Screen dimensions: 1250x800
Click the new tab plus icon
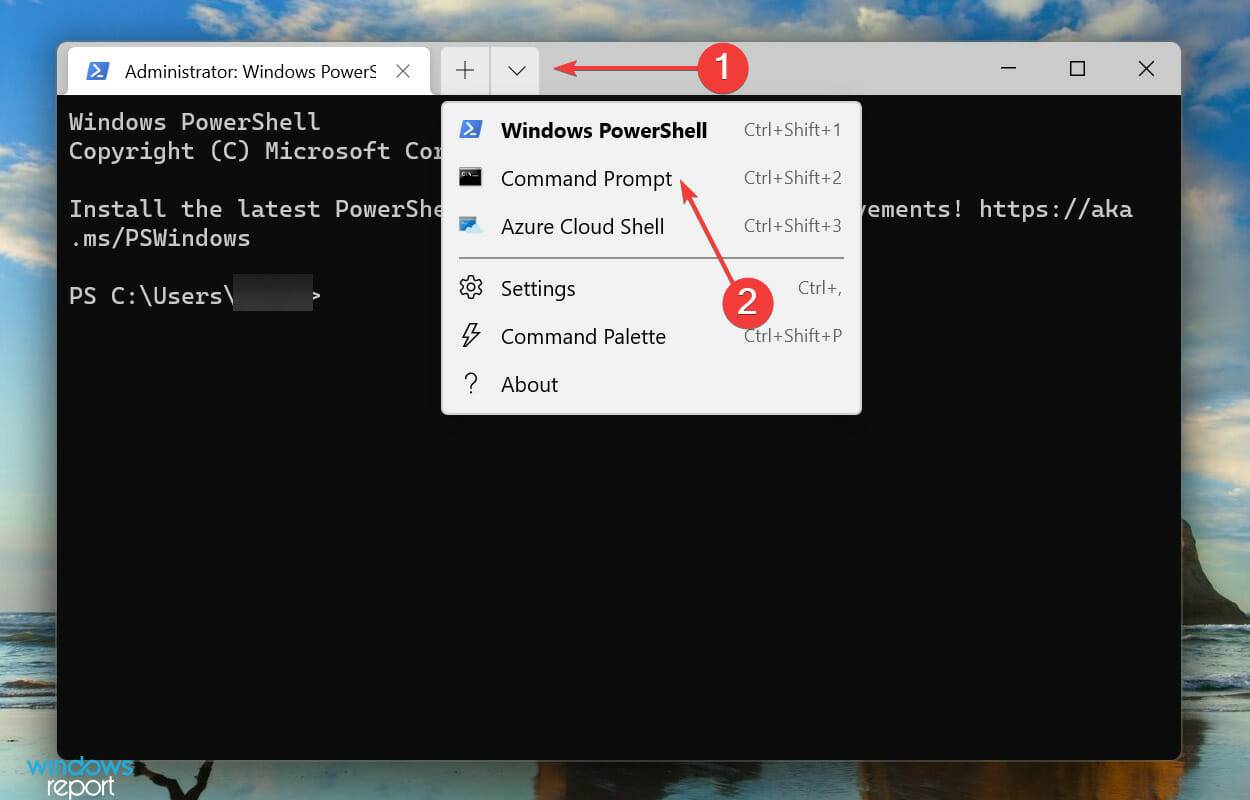pyautogui.click(x=464, y=70)
